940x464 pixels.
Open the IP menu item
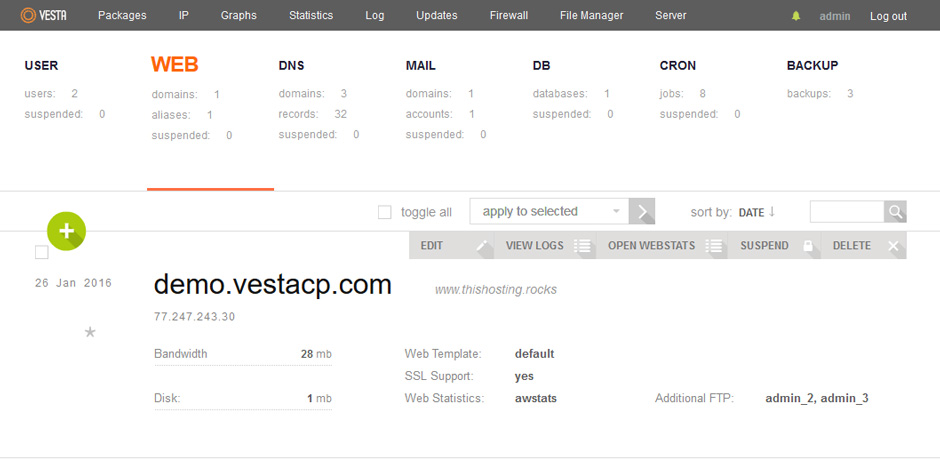(x=183, y=16)
